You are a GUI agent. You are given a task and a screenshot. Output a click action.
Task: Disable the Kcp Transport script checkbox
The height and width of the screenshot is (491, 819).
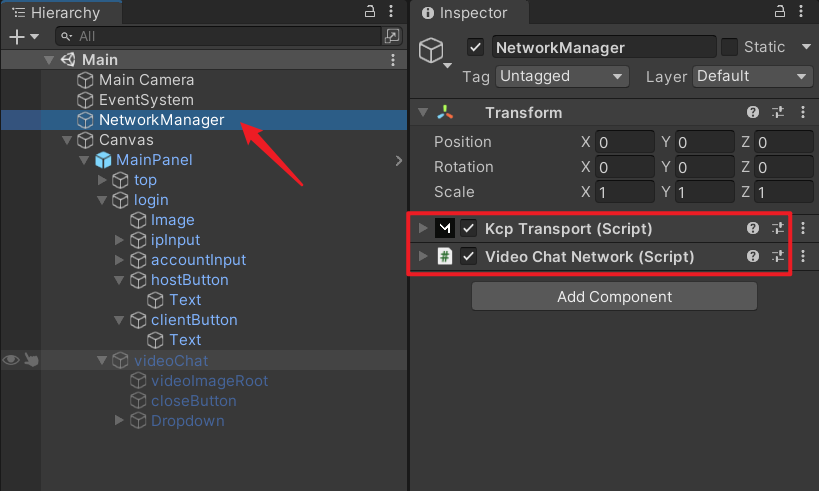[x=468, y=228]
